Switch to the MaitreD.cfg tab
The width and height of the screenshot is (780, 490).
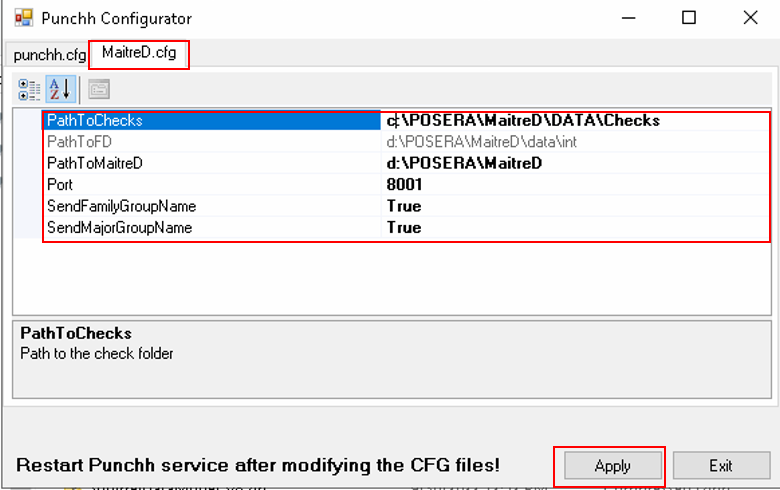[139, 52]
